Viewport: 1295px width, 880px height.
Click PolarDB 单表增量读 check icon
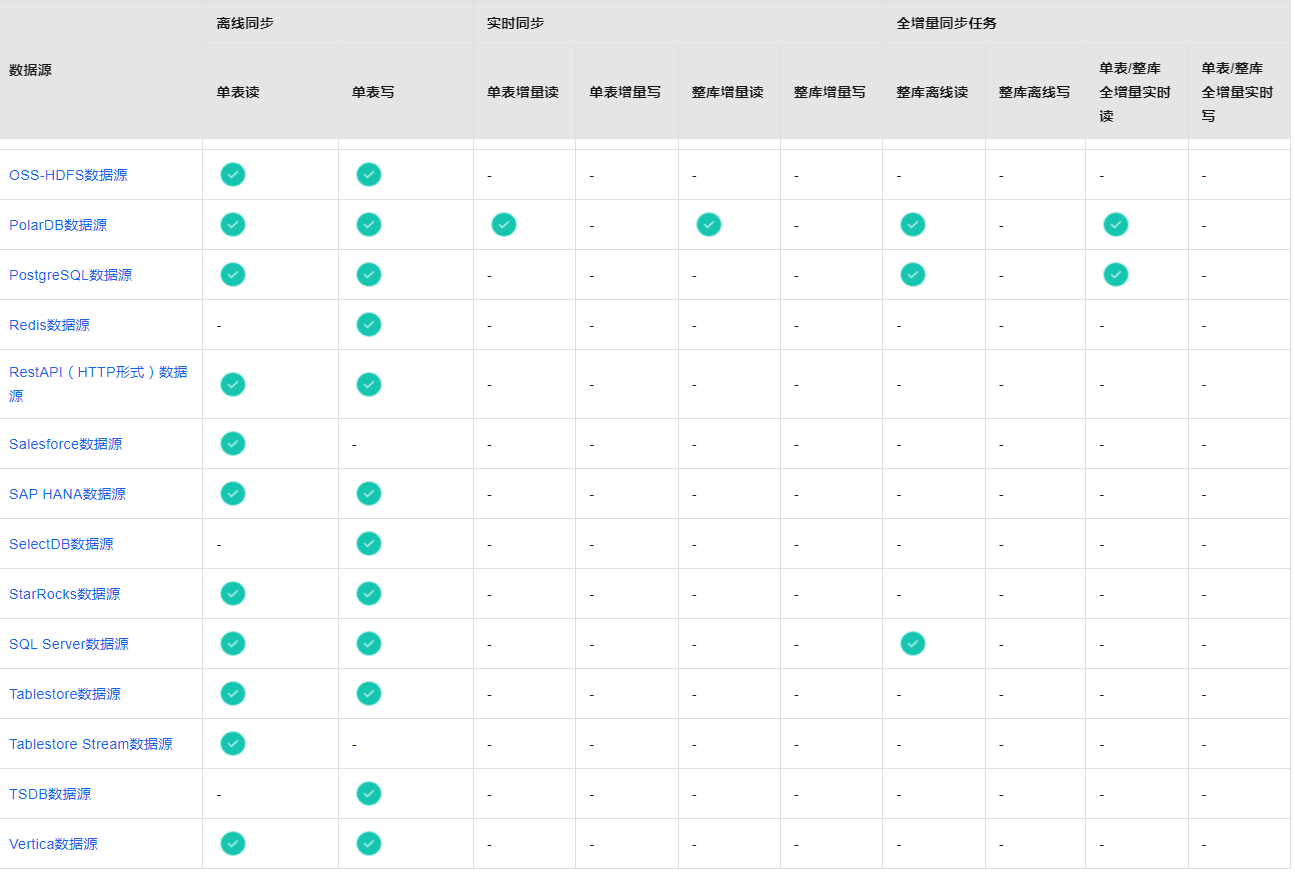[x=504, y=224]
